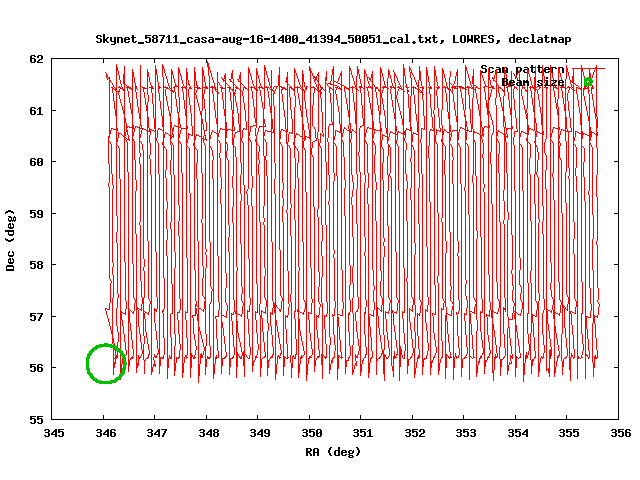Click the 346 tick label on RA axis
The image size is (640, 480).
tap(105, 433)
